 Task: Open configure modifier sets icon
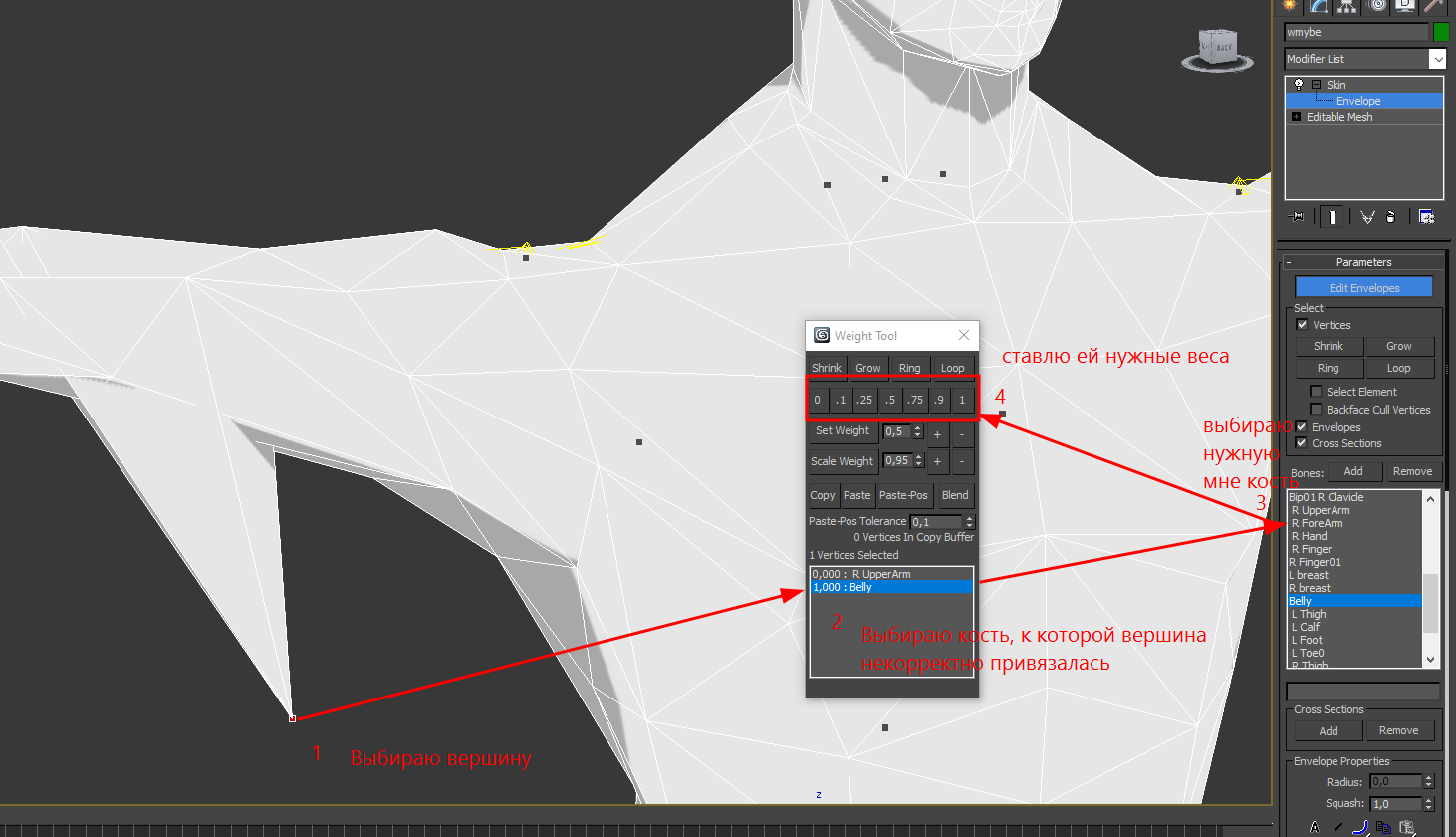pyautogui.click(x=1426, y=216)
